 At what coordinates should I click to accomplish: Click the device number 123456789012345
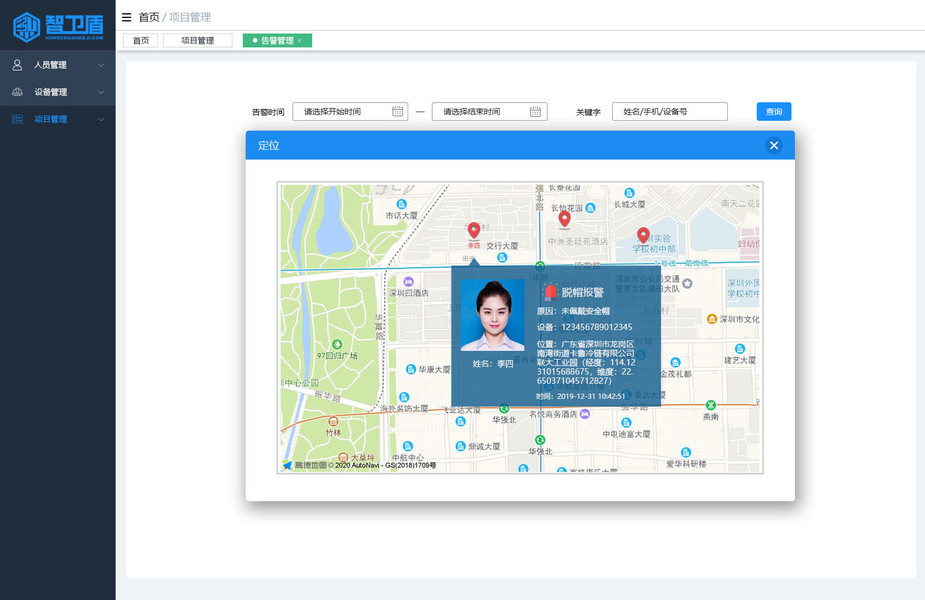pos(596,327)
